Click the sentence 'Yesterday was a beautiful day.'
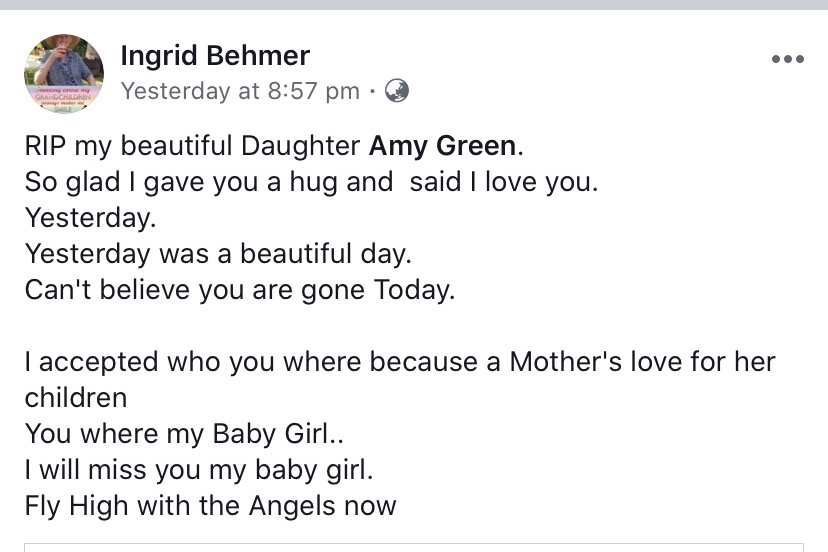The image size is (828, 552). tap(218, 254)
